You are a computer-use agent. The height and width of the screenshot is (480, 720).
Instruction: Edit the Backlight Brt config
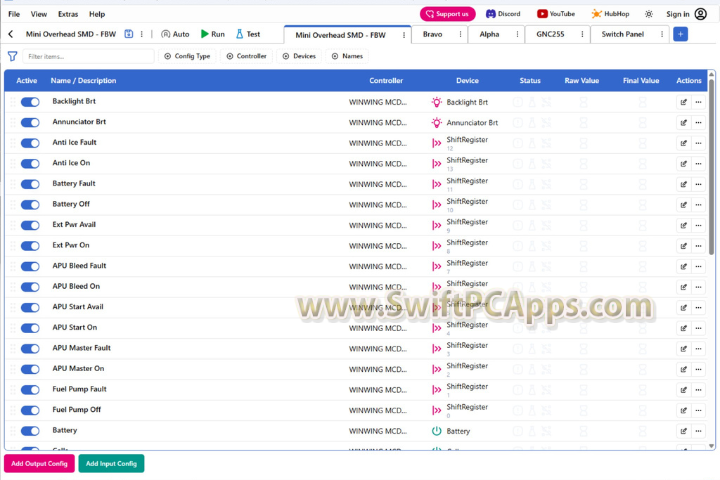click(684, 102)
